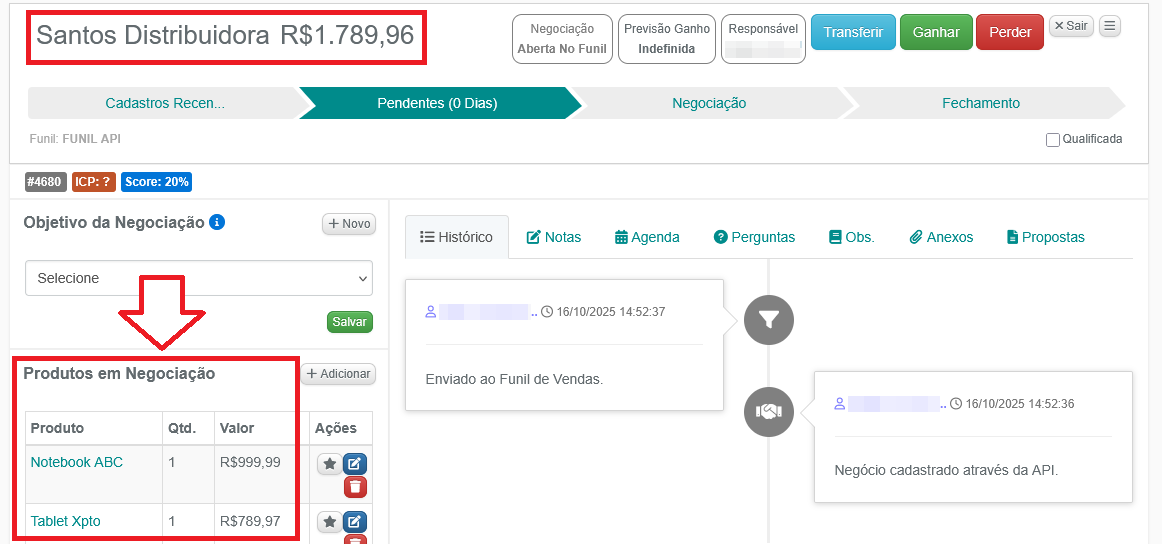The image size is (1162, 544).
Task: Click the funnel icon on the timeline
Action: (768, 320)
